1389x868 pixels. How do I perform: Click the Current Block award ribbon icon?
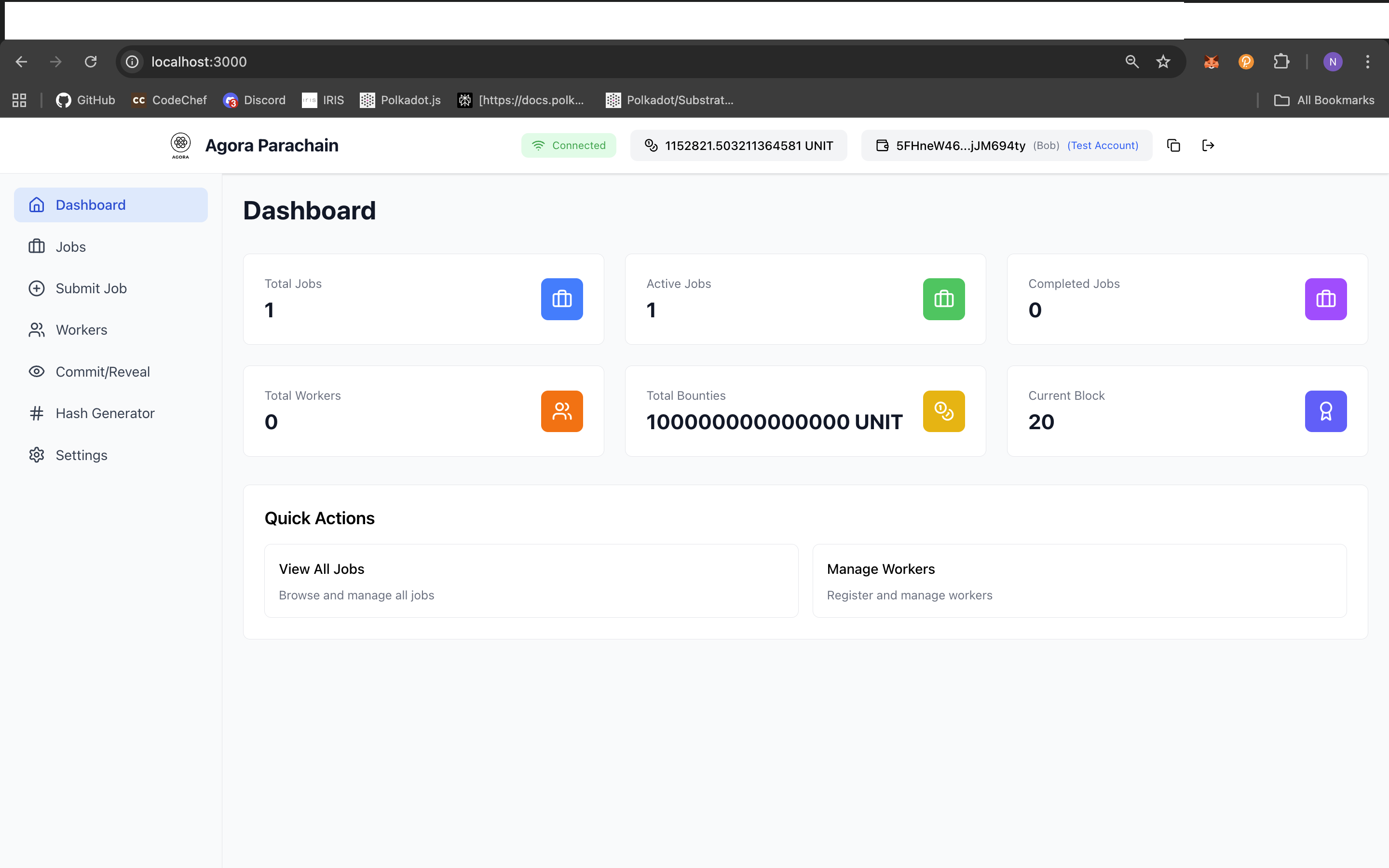1325,411
